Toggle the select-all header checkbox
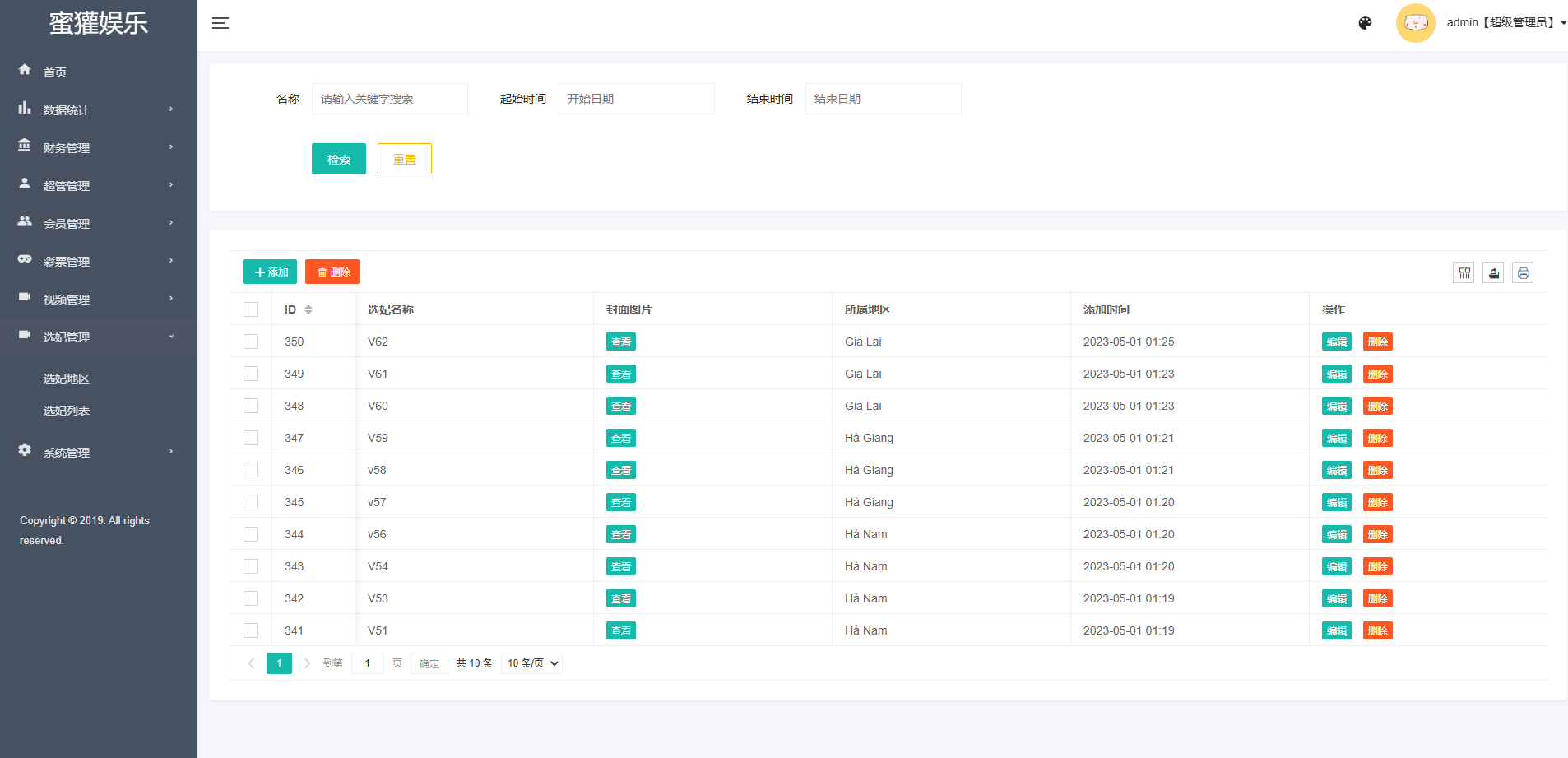This screenshot has height=758, width=1568. coord(251,309)
